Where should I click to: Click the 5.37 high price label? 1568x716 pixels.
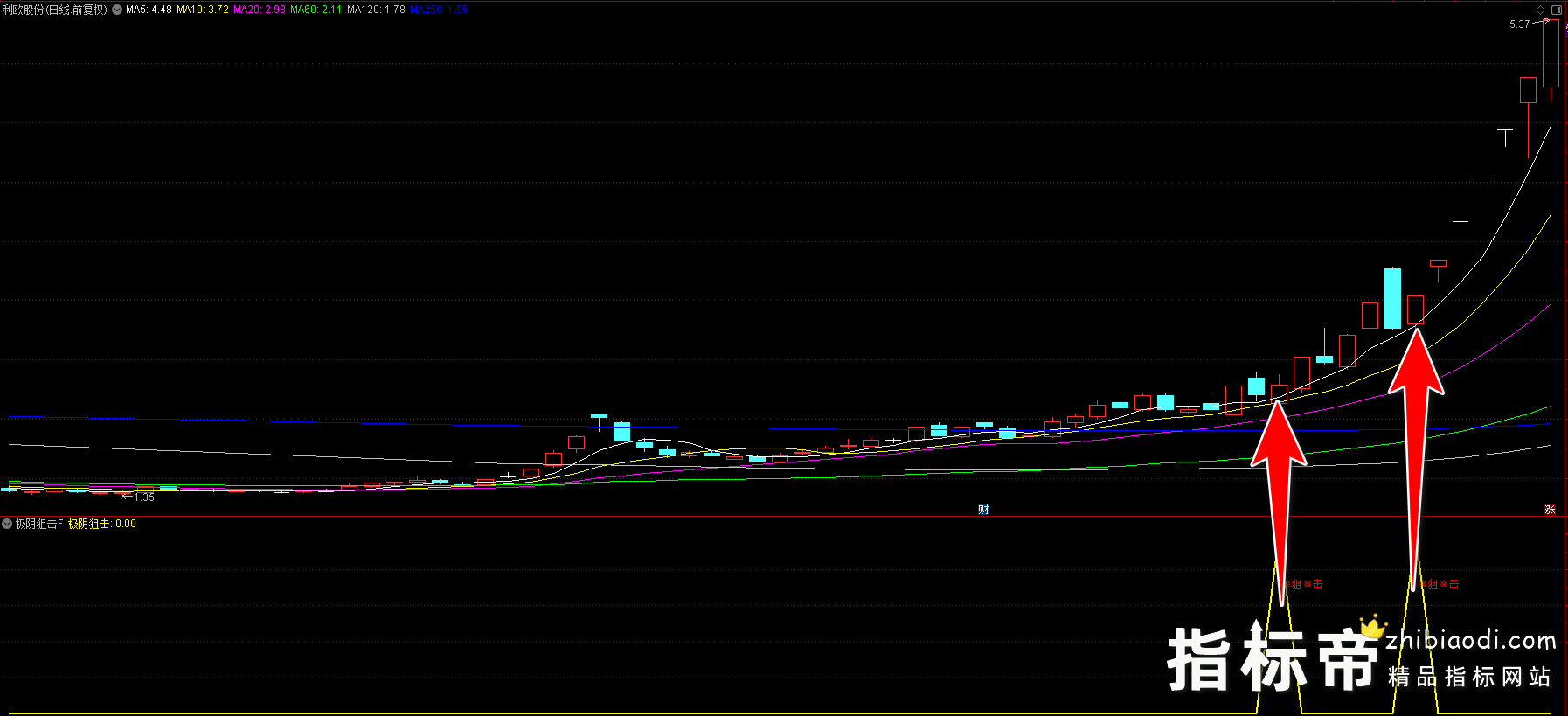(1519, 24)
